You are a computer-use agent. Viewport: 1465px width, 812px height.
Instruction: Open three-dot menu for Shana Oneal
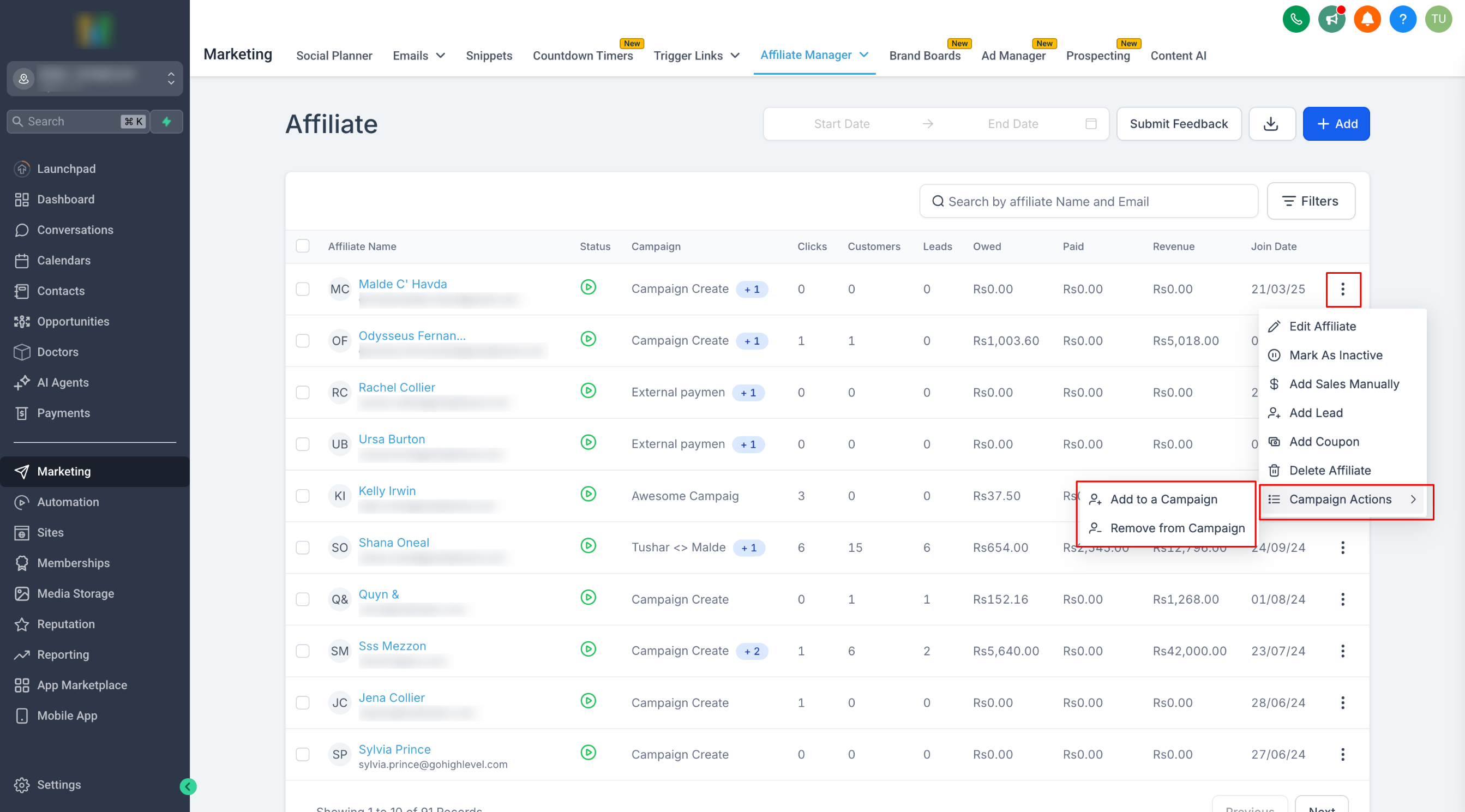tap(1342, 548)
